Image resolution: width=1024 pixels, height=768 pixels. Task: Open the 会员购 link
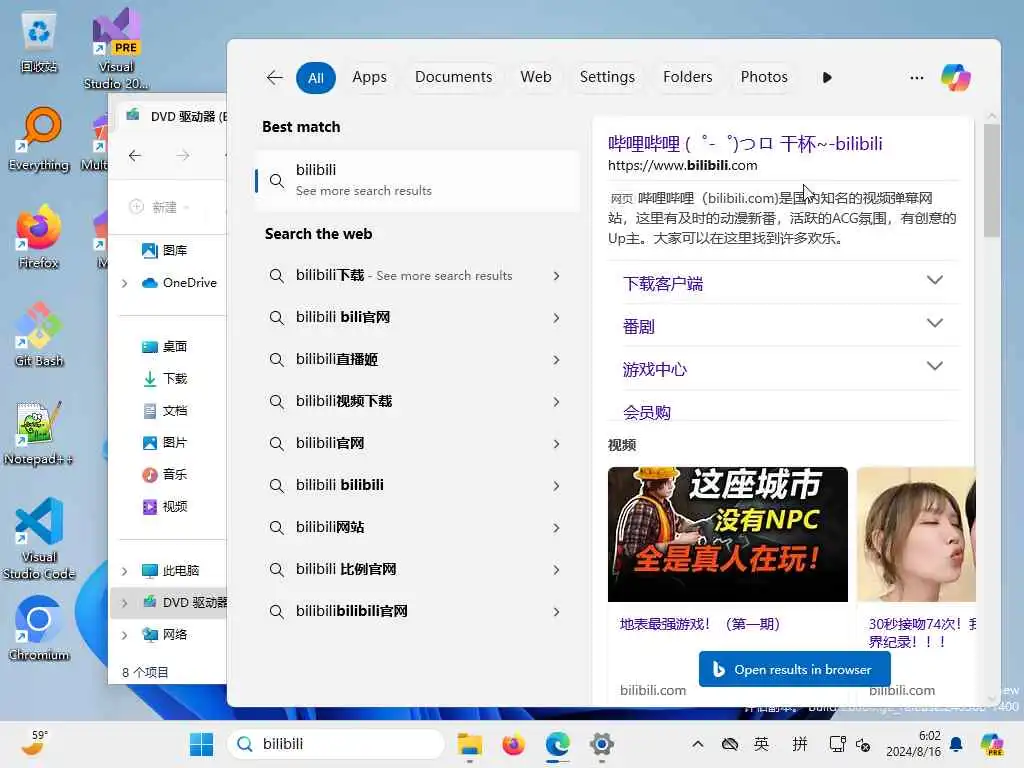pyautogui.click(x=647, y=413)
